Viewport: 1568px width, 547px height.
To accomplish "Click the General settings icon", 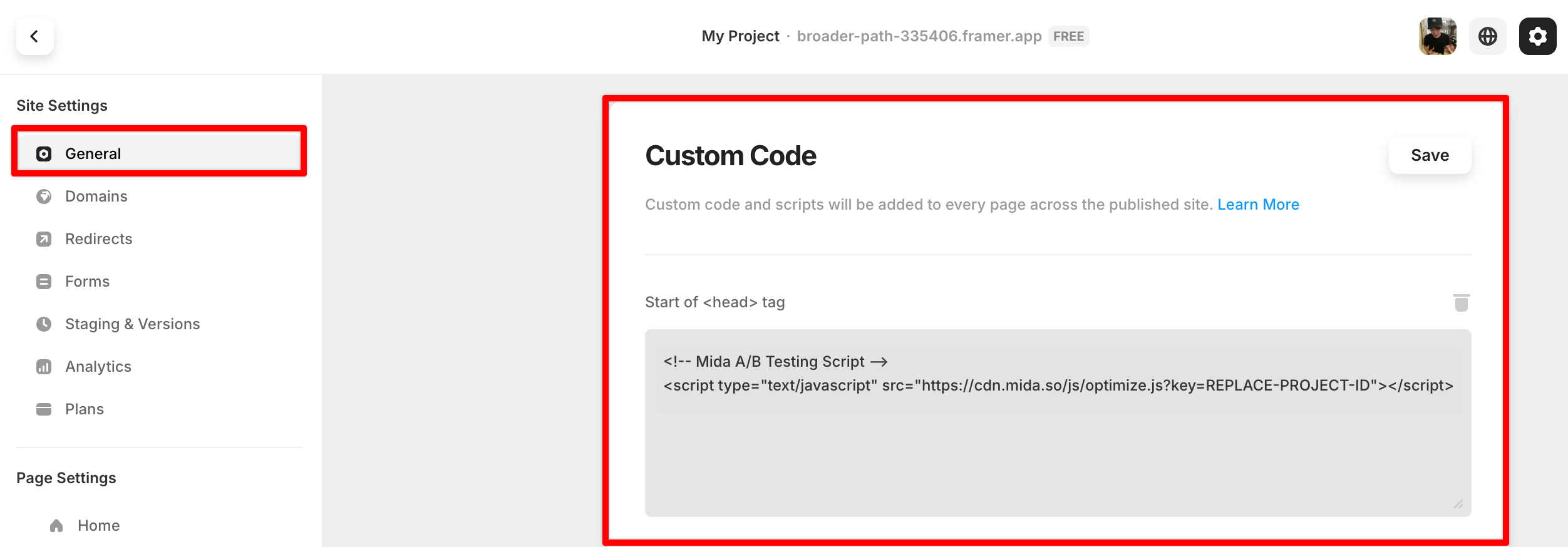I will (44, 154).
